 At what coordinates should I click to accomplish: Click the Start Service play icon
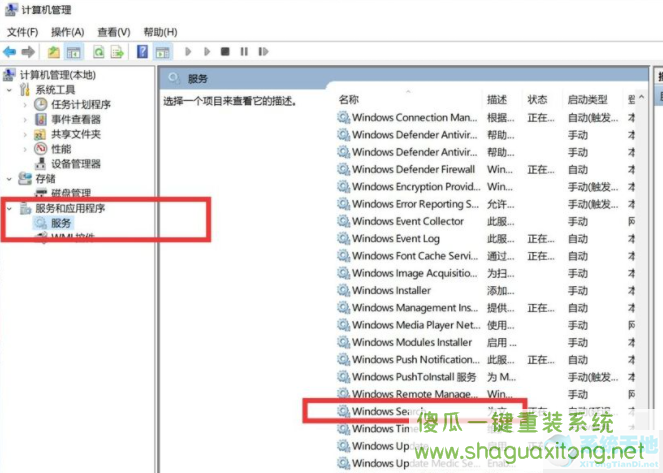(188, 52)
